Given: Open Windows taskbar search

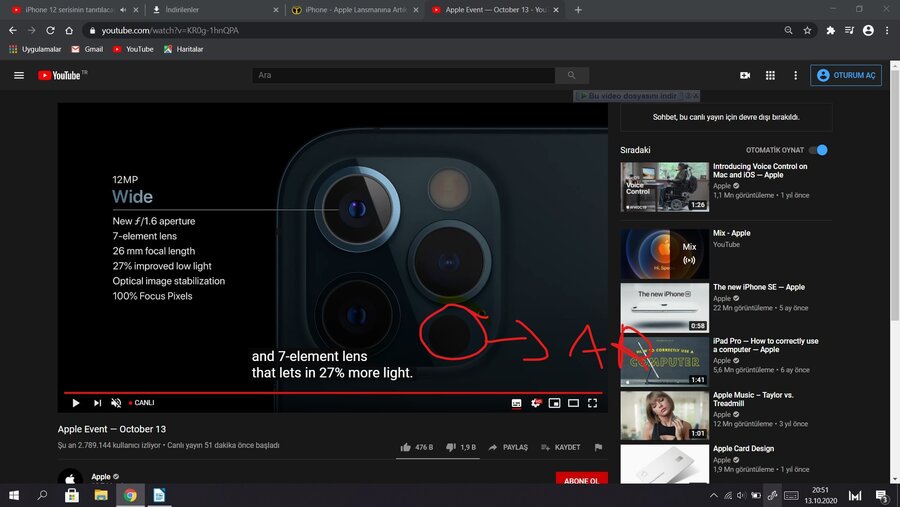Looking at the screenshot, I should [42, 495].
